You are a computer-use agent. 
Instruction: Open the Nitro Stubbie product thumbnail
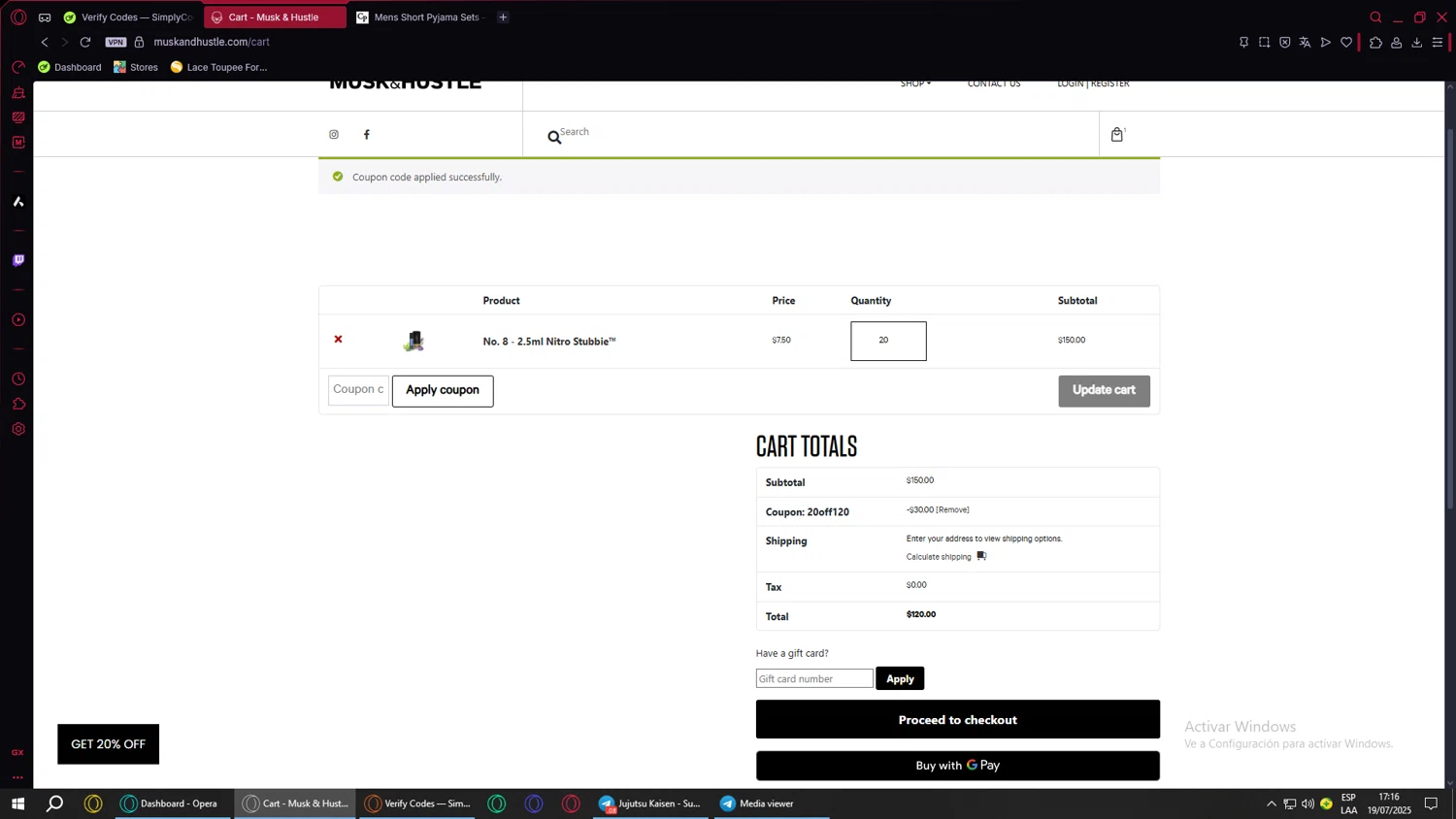point(414,341)
